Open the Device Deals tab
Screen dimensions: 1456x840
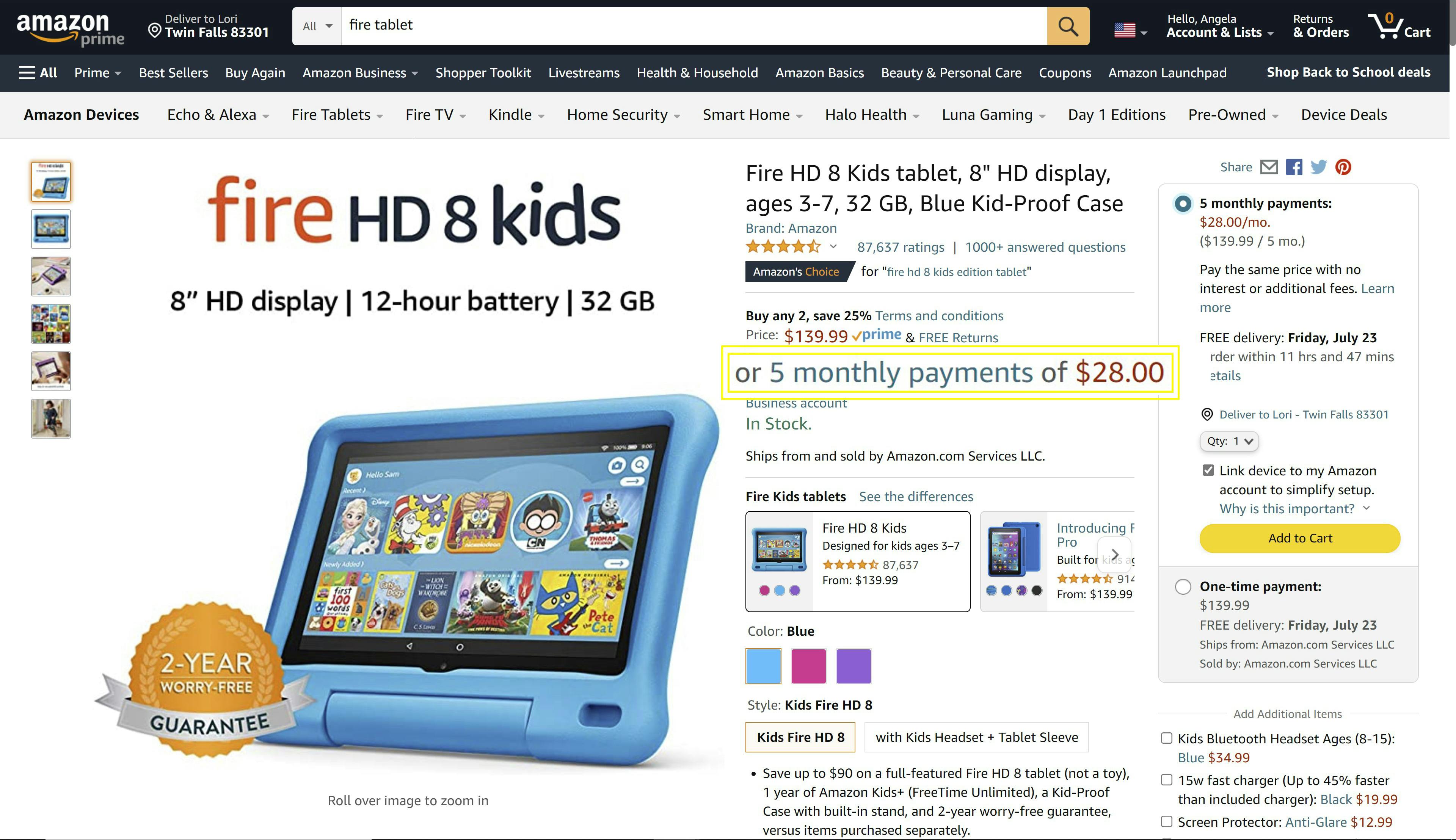(1343, 115)
